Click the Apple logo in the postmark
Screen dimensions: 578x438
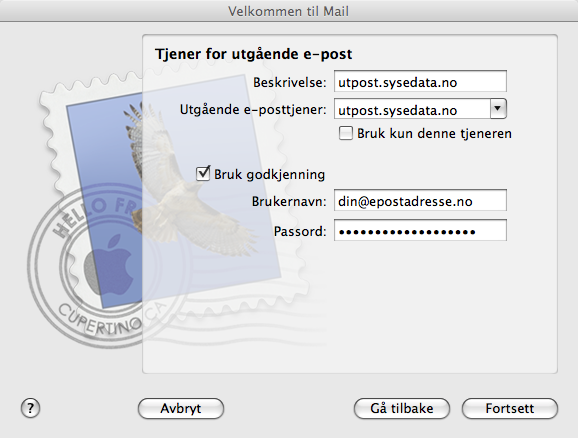pos(109,265)
